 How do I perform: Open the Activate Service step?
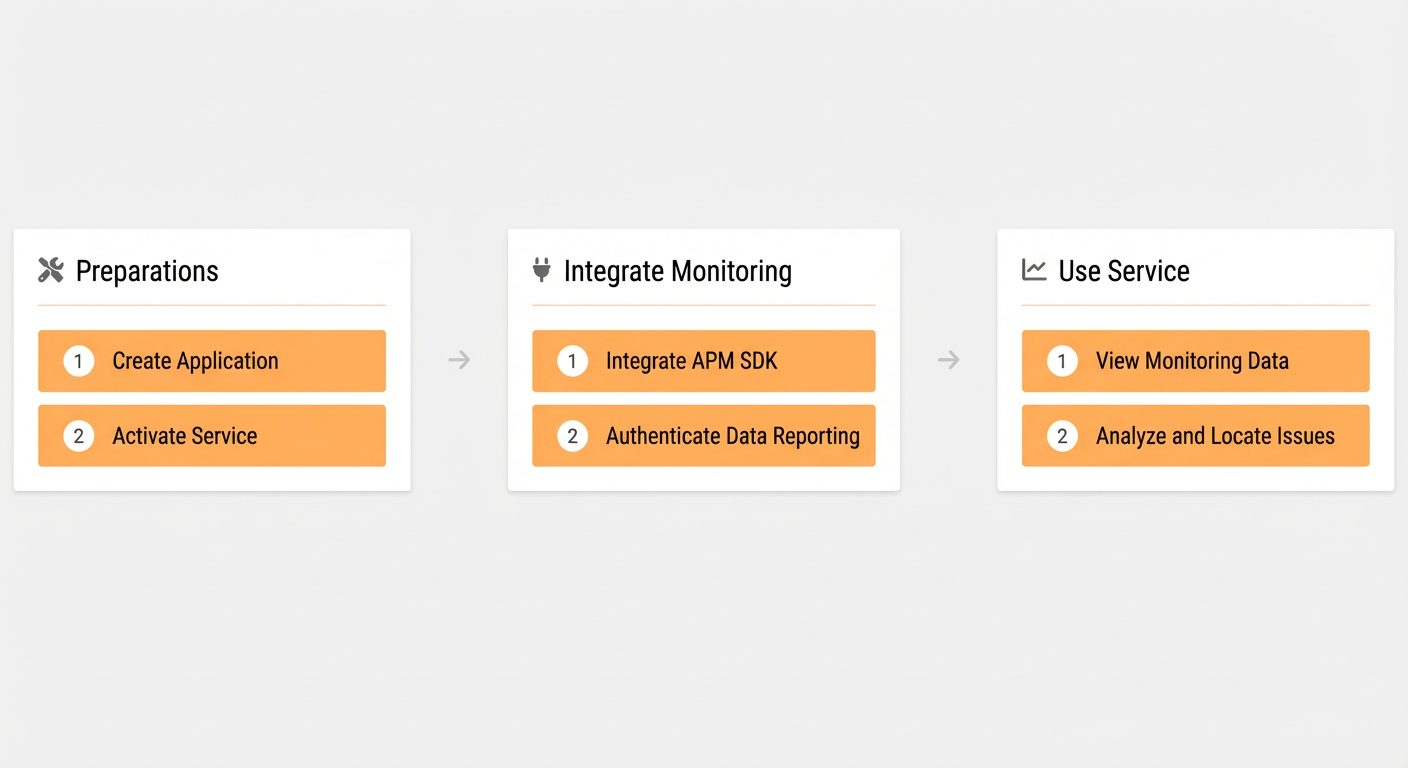pyautogui.click(x=212, y=436)
